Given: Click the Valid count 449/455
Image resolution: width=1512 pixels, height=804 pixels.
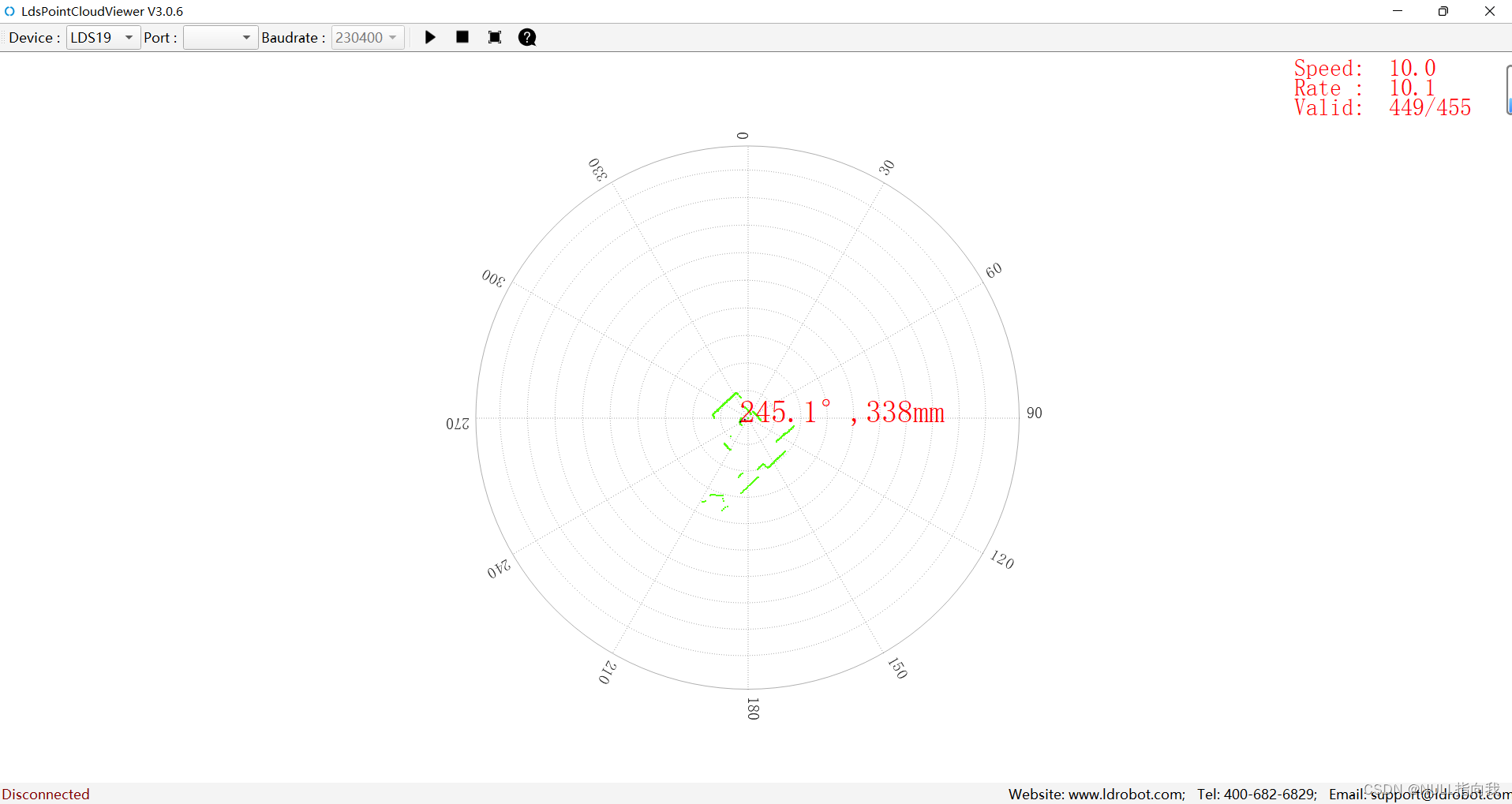Looking at the screenshot, I should tap(1430, 107).
